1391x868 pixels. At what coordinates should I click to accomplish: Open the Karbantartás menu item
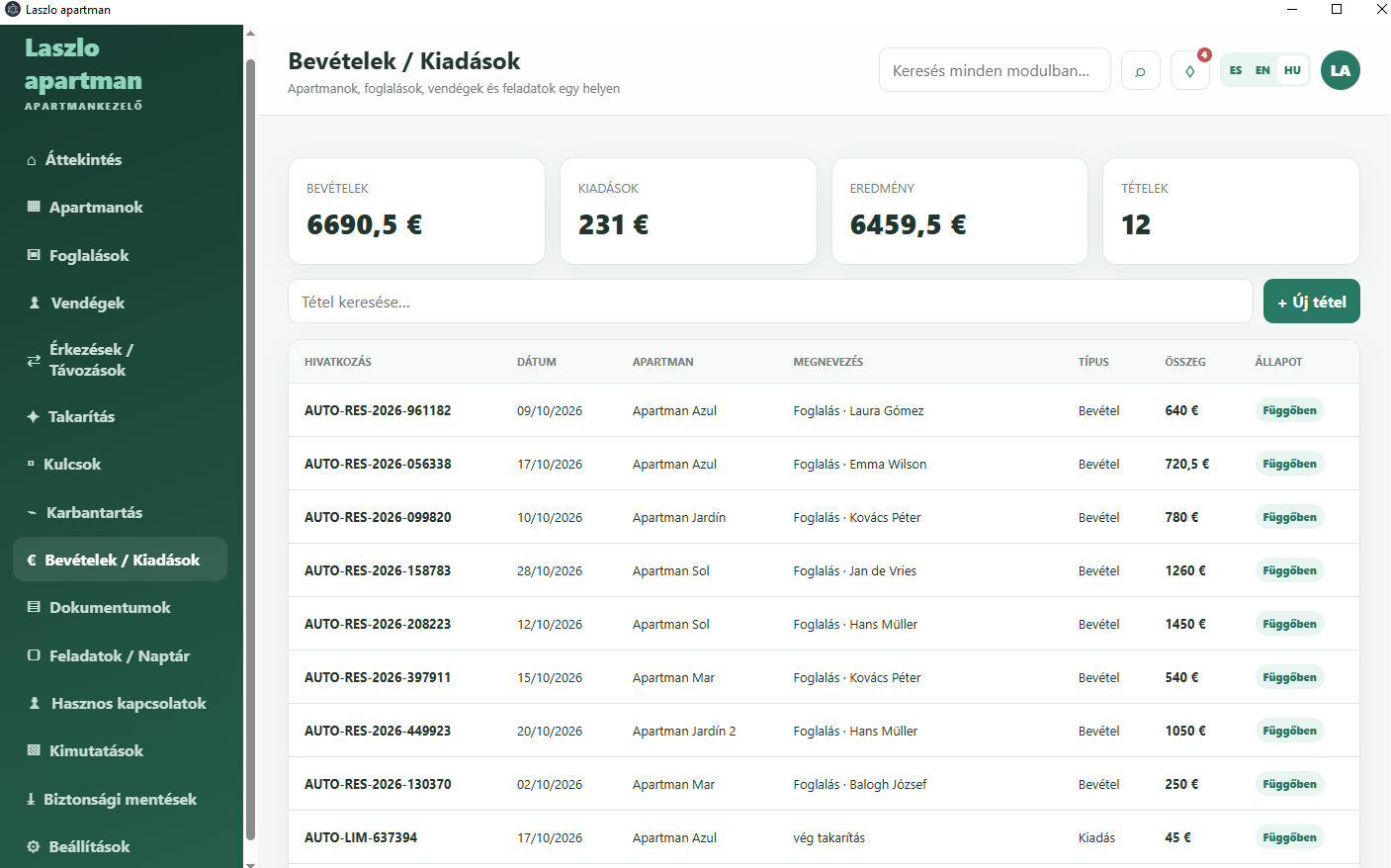(x=120, y=513)
